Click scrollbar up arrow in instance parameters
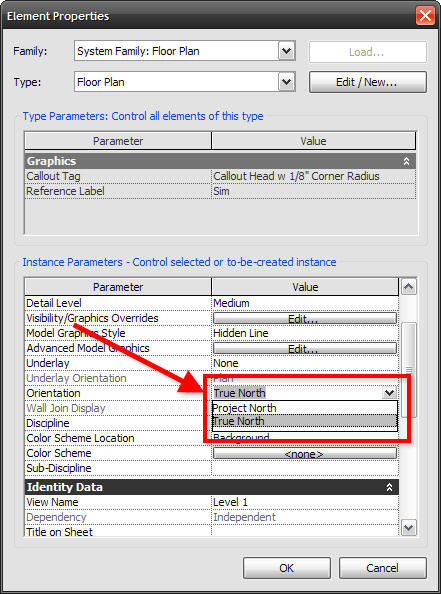This screenshot has height=594, width=441. (408, 287)
